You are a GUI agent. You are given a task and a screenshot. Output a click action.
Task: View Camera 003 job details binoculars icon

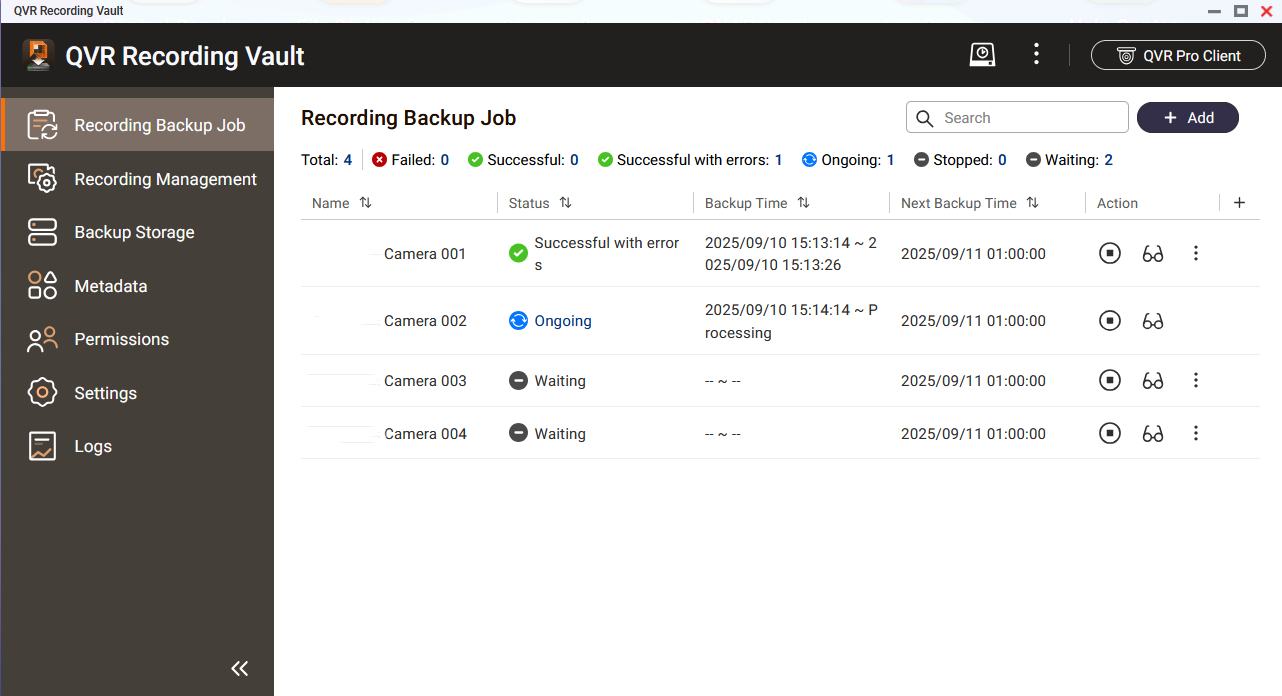[1153, 381]
